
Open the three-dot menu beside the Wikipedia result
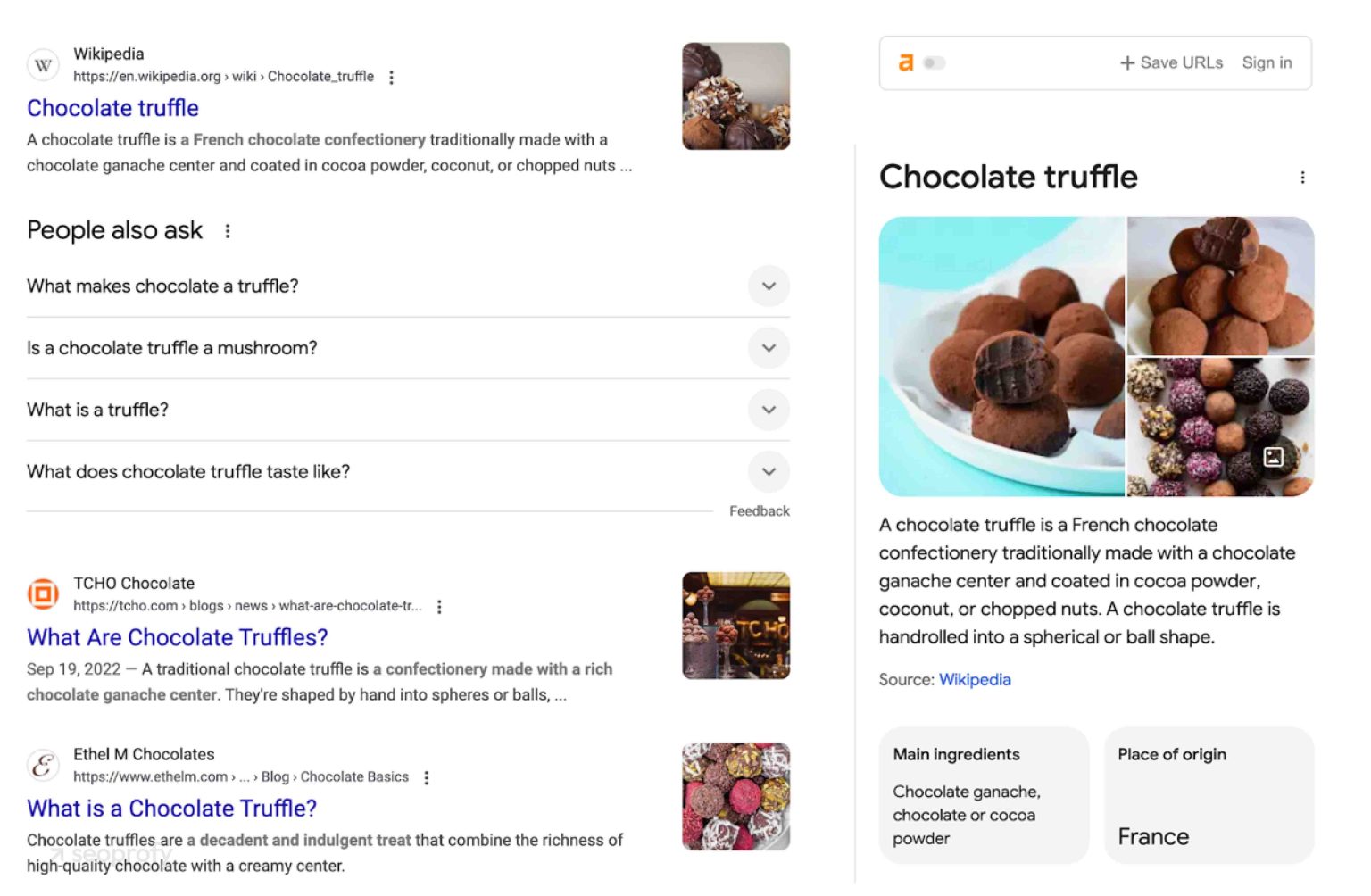[391, 78]
